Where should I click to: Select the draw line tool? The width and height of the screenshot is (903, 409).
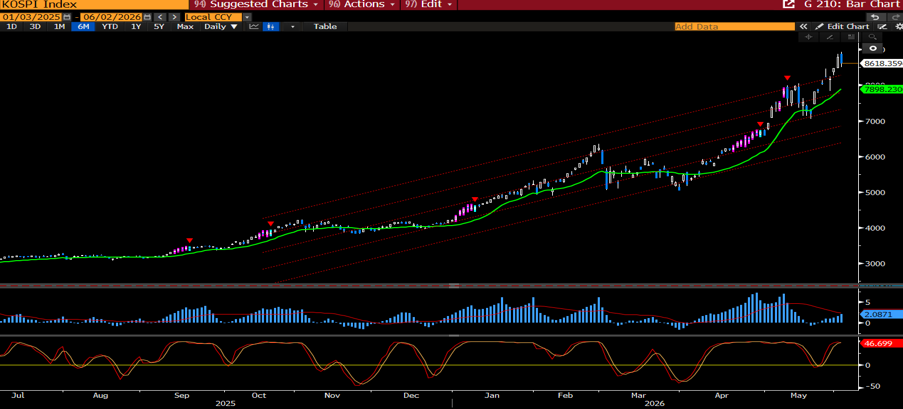point(830,37)
